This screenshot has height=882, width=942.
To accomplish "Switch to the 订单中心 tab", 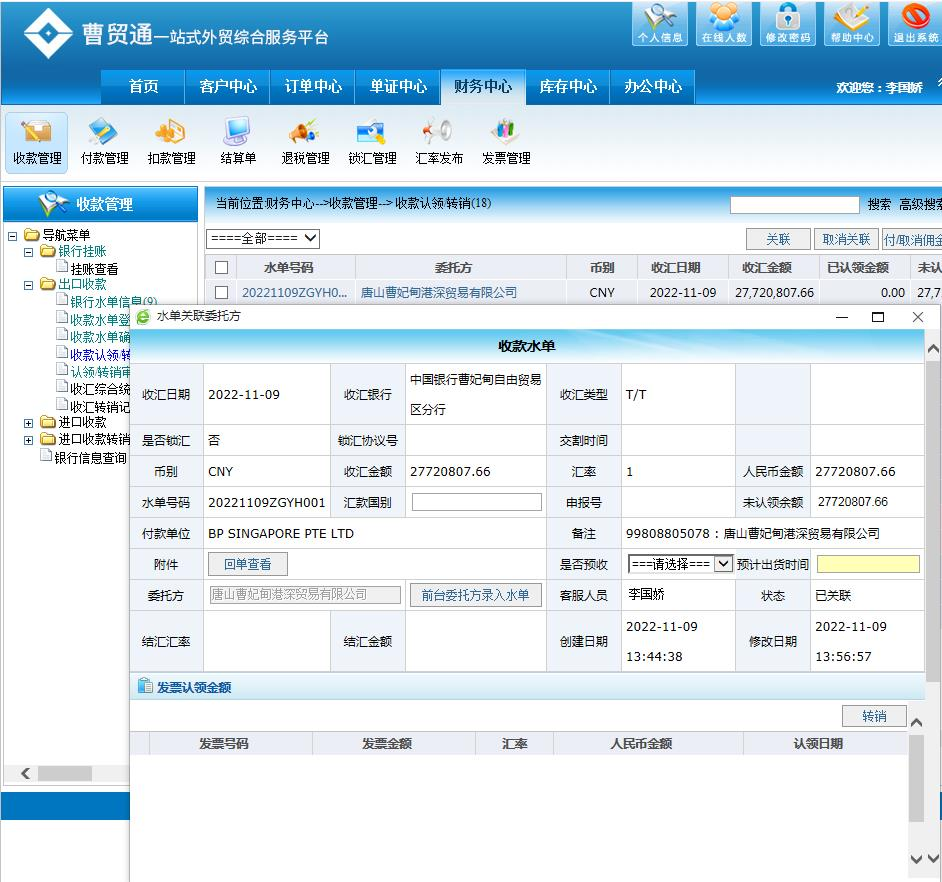I will pos(312,87).
